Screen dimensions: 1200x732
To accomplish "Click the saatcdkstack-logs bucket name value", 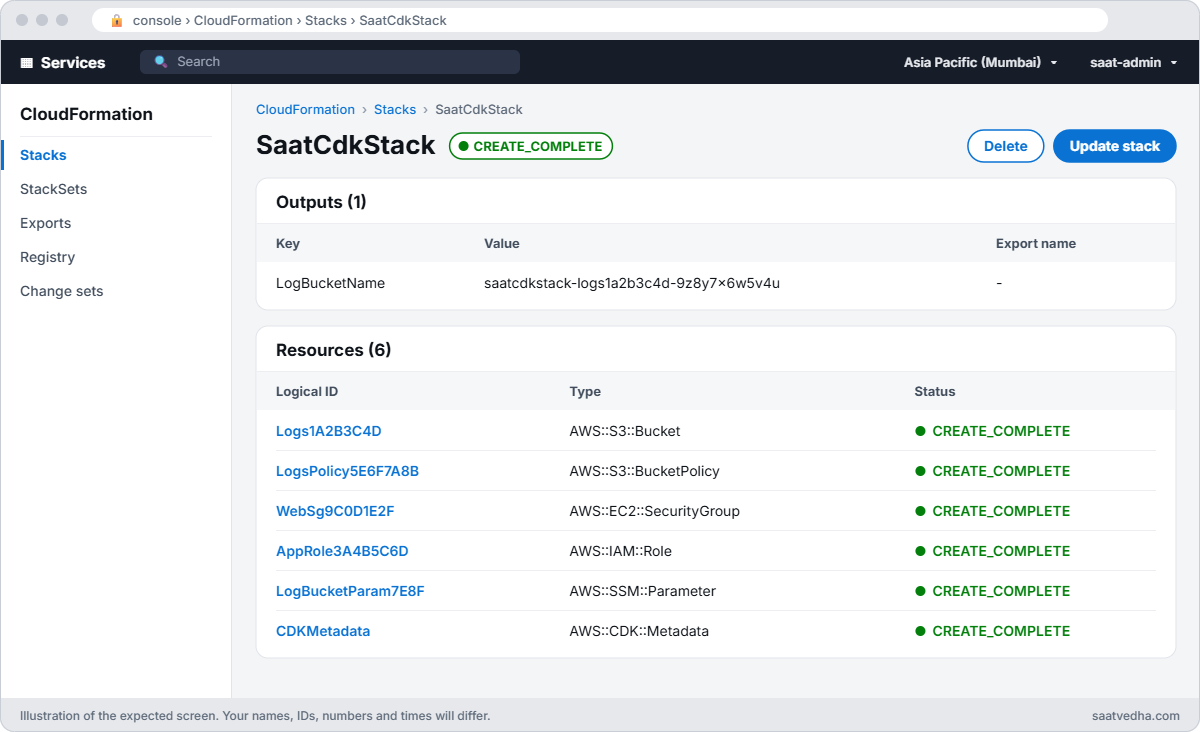I will tap(632, 283).
